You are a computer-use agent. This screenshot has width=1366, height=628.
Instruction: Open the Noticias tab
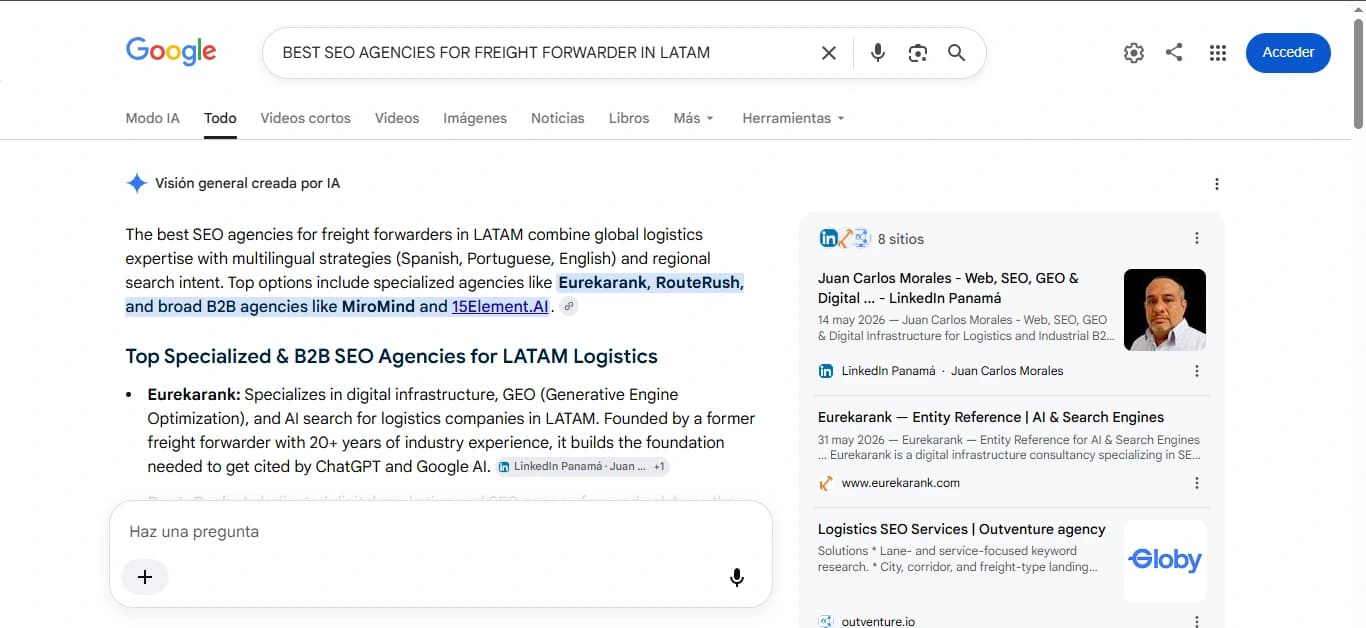[557, 118]
